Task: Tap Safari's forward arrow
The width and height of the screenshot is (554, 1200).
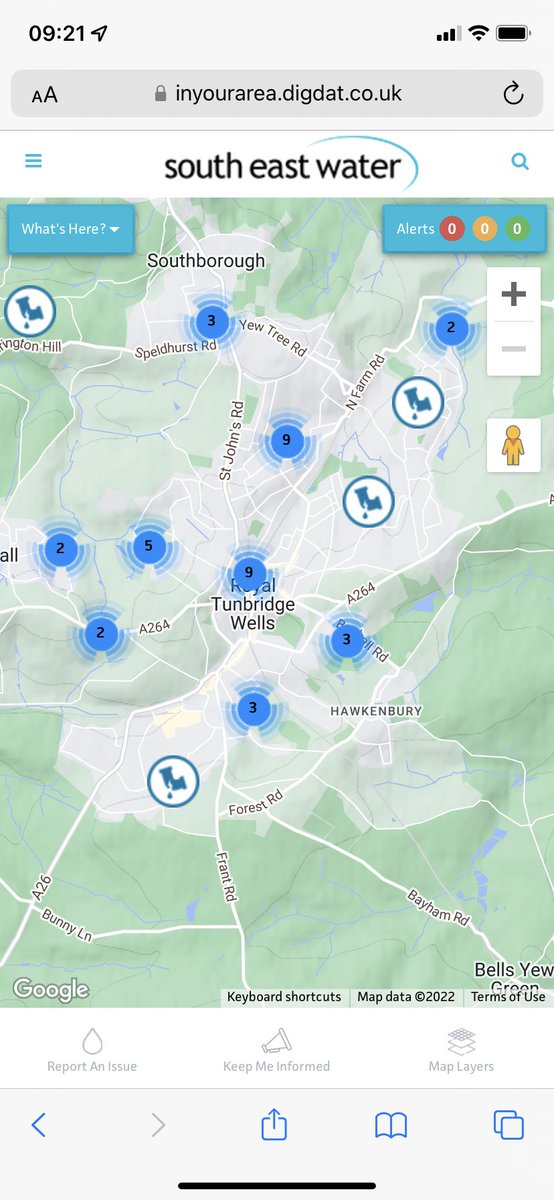Action: [x=158, y=1125]
